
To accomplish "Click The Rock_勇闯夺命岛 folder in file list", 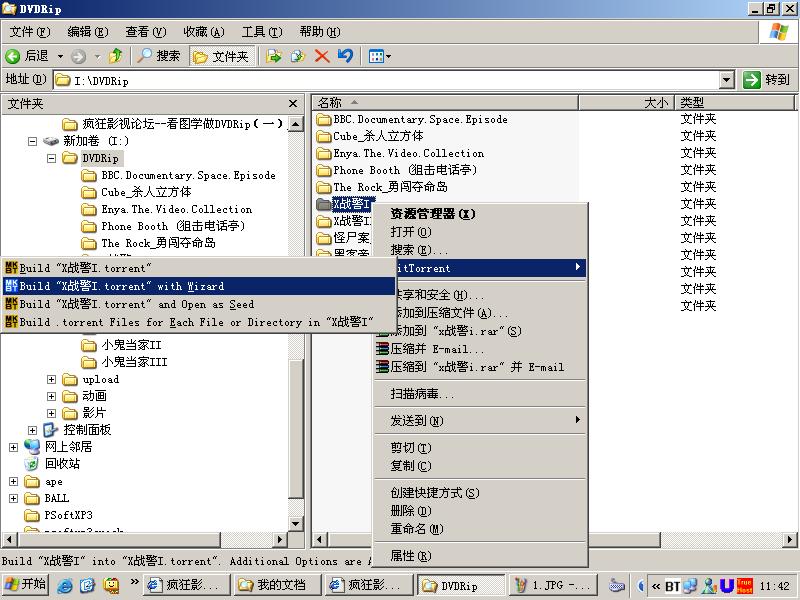I will click(x=390, y=187).
